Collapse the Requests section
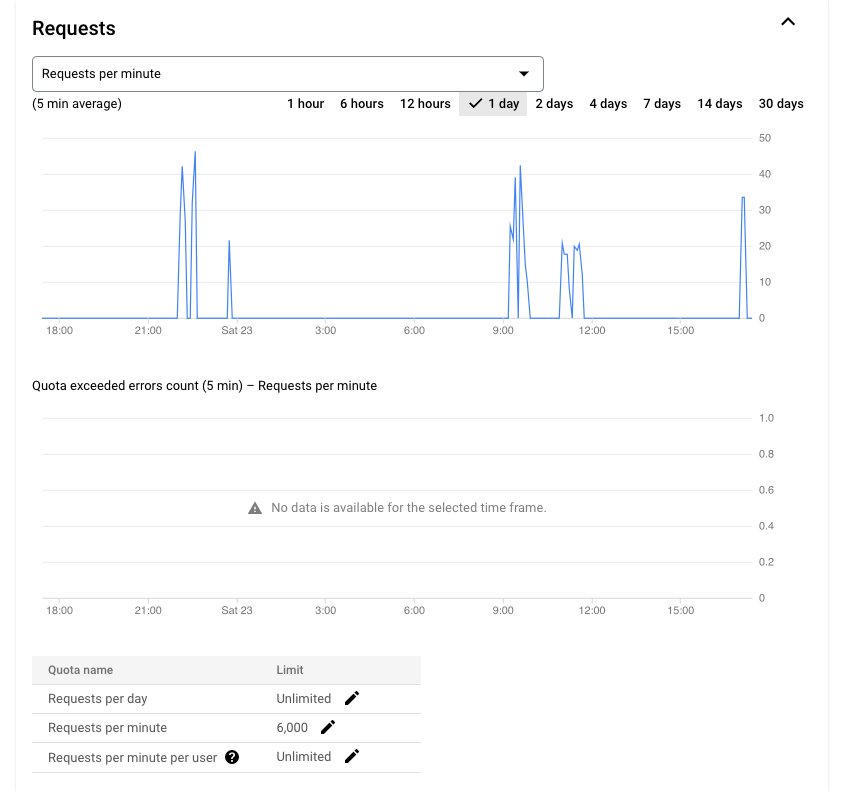The height and width of the screenshot is (791, 846). click(x=787, y=21)
